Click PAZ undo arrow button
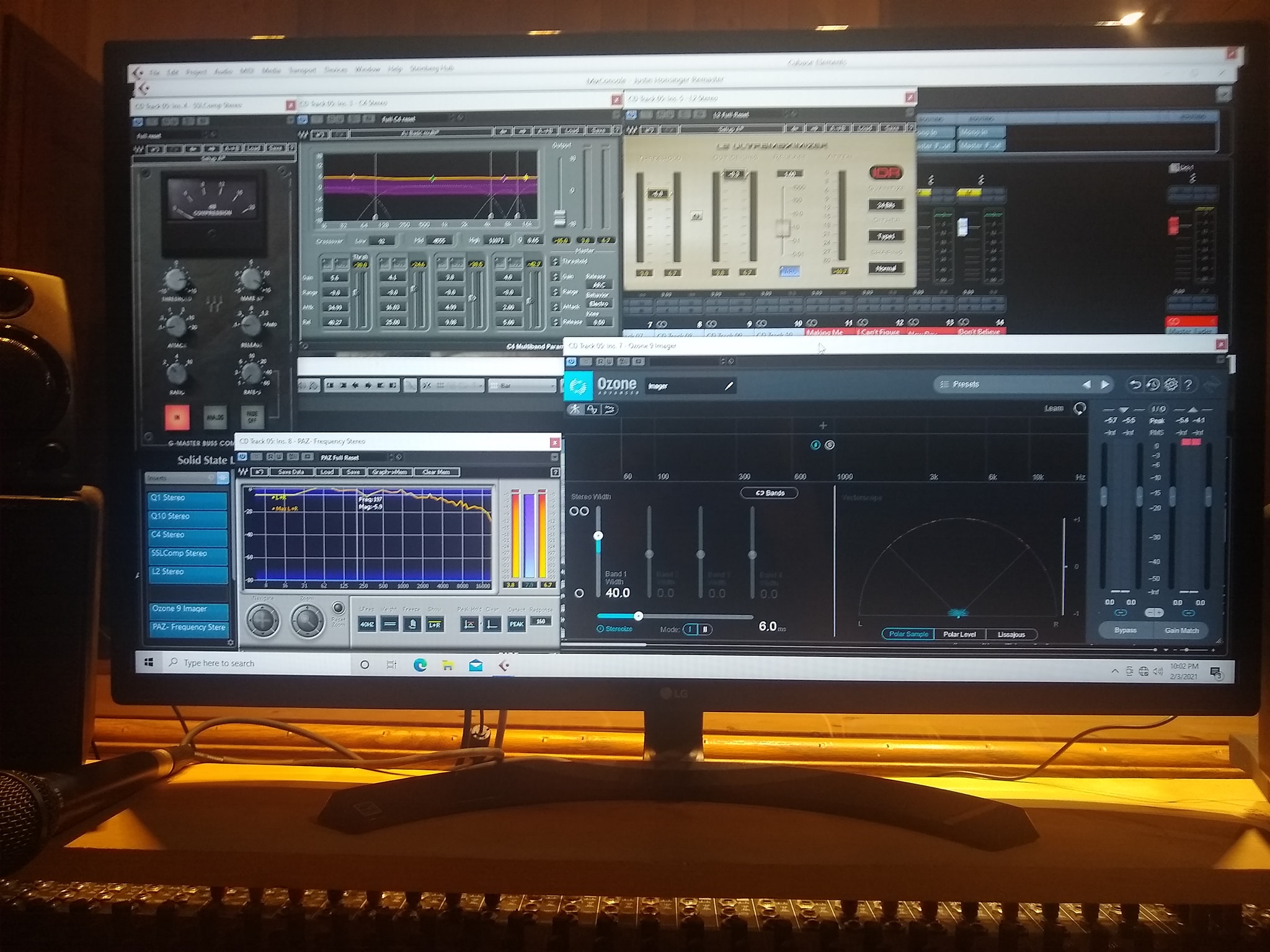1270x952 pixels. pos(260,472)
